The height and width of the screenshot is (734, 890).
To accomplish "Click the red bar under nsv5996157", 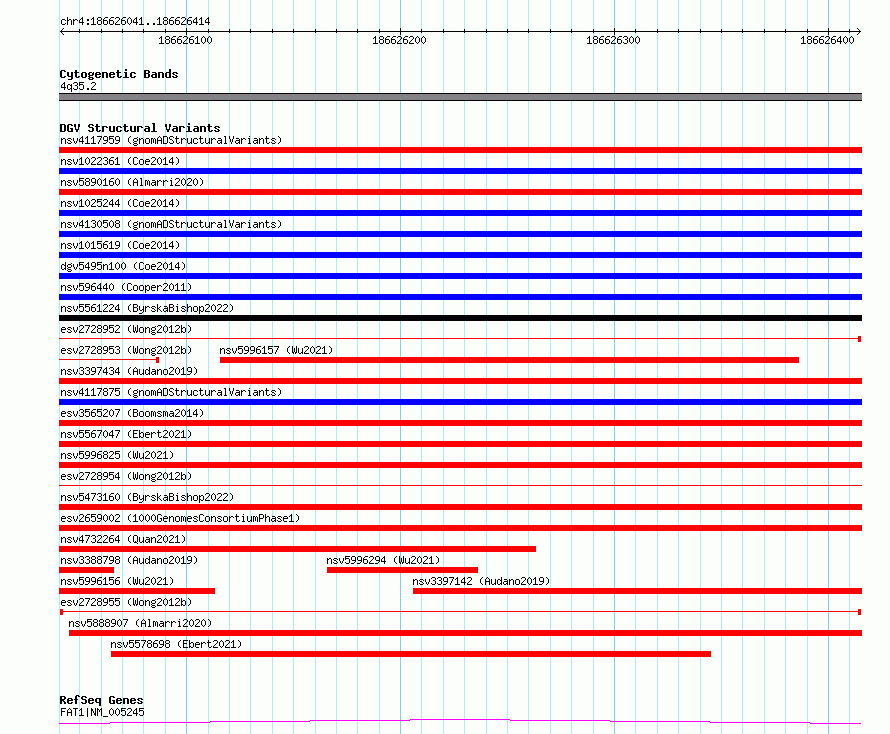I will [x=509, y=360].
